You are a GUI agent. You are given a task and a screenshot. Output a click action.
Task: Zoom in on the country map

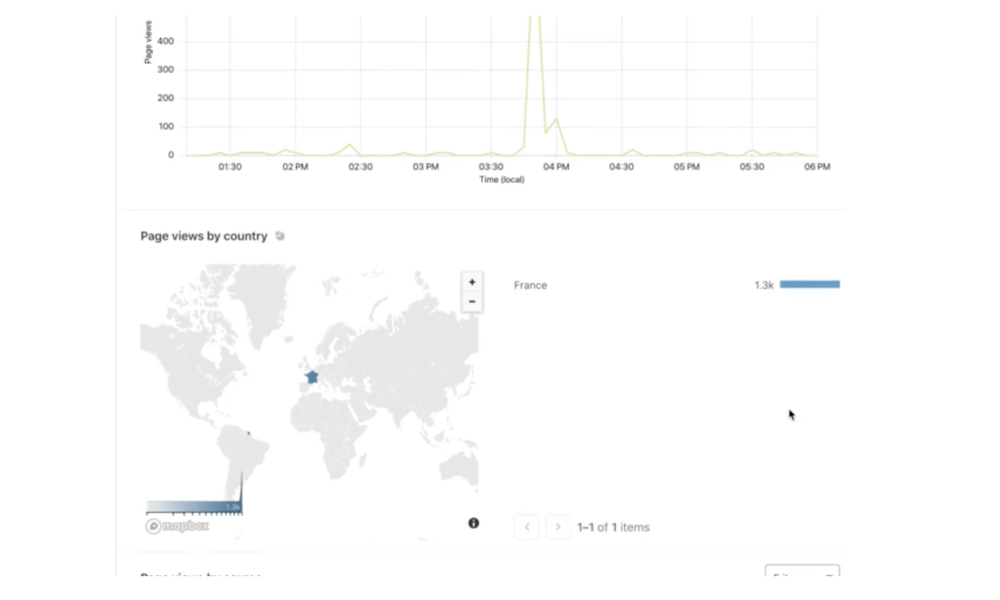point(471,283)
